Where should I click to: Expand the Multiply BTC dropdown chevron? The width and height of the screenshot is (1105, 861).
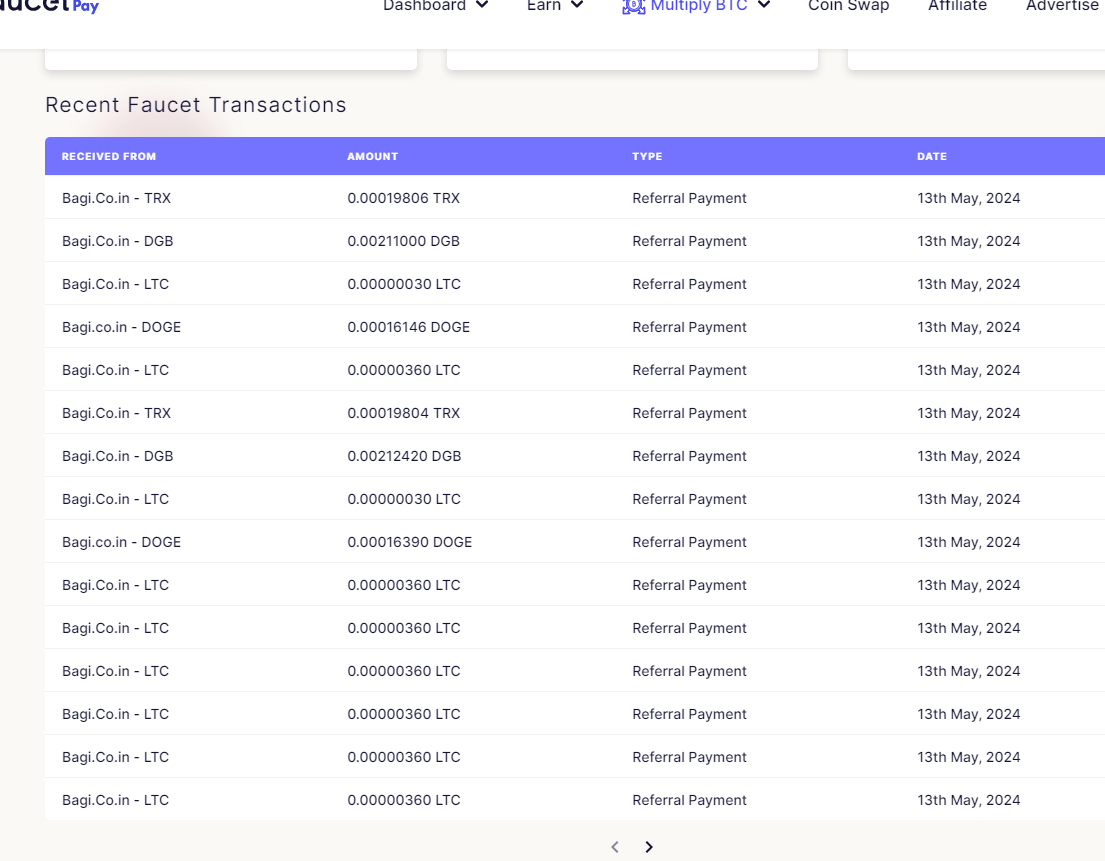764,6
